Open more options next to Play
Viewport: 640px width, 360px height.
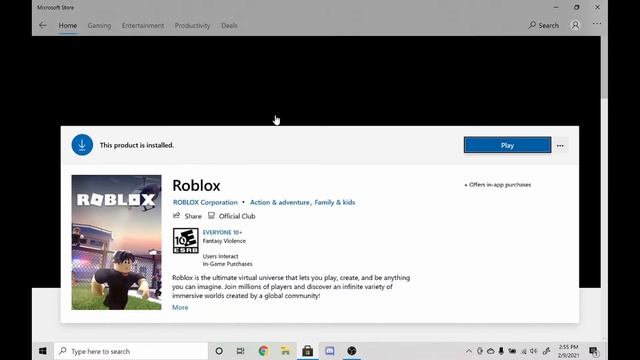pyautogui.click(x=560, y=145)
